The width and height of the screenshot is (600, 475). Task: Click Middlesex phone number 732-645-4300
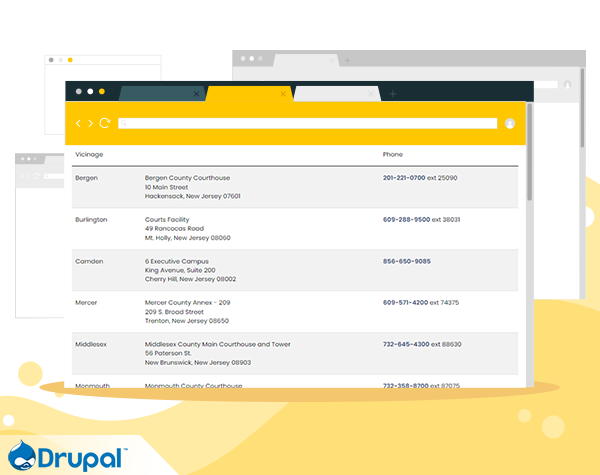point(406,344)
